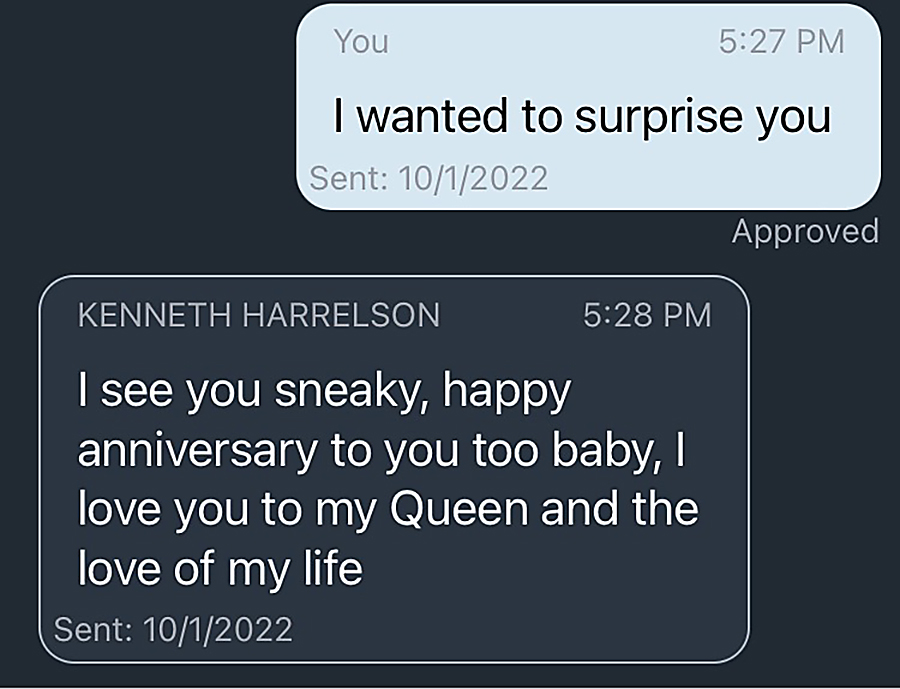The image size is (900, 689).
Task: Select the line "love of my life"
Action: click(x=219, y=569)
